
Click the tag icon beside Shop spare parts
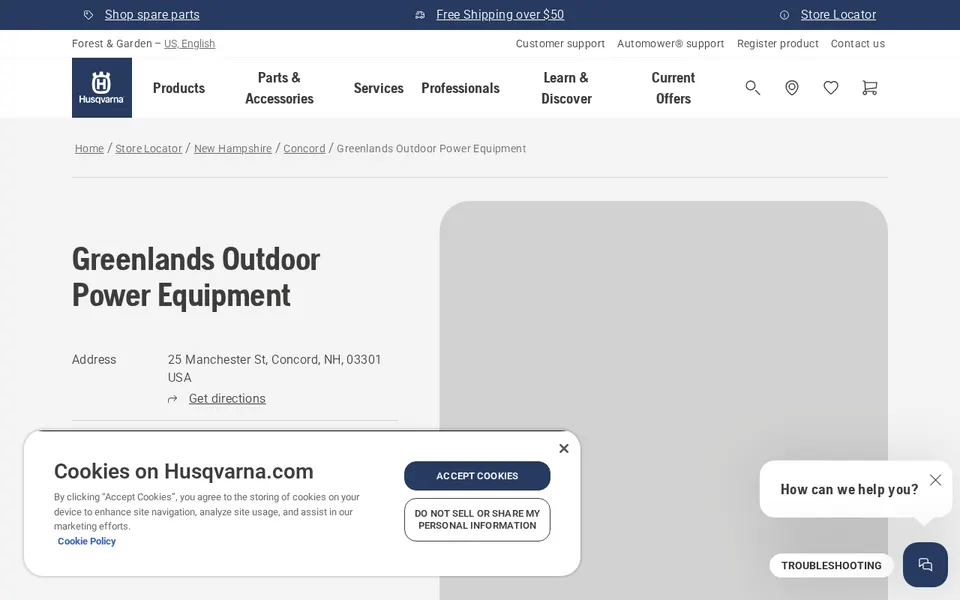click(88, 15)
